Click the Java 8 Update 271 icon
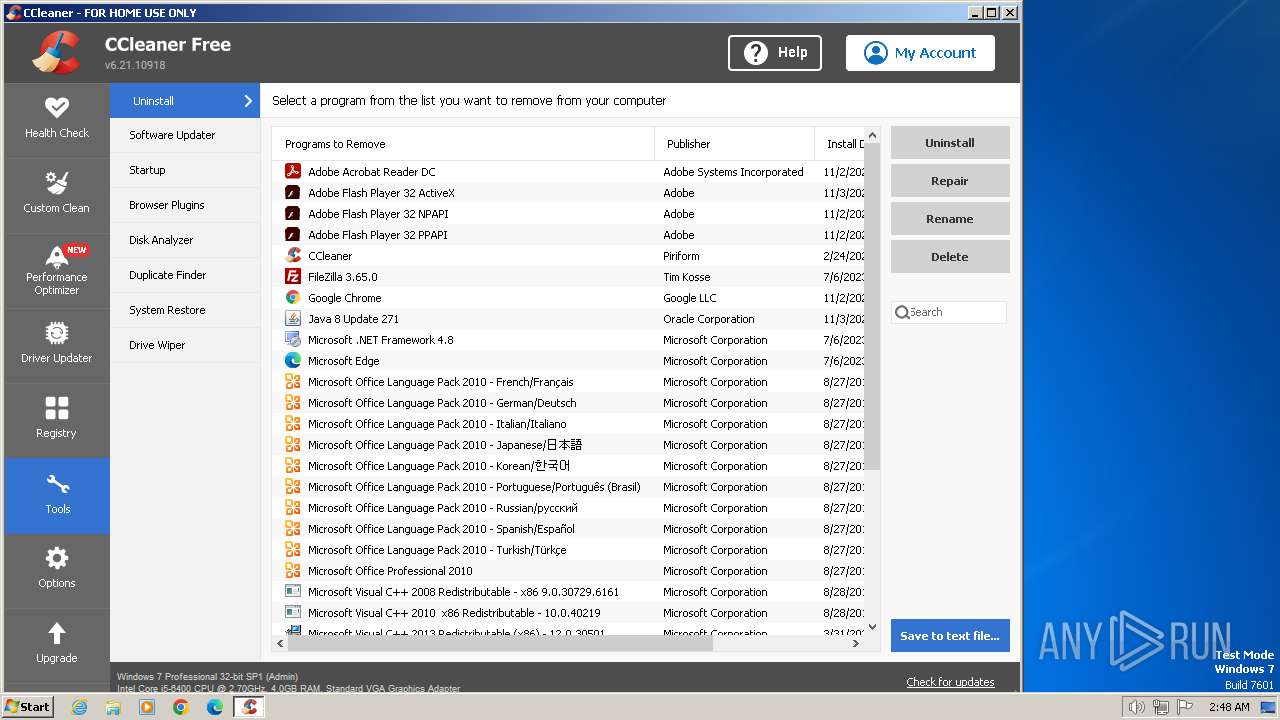This screenshot has width=1280, height=720. tap(293, 318)
